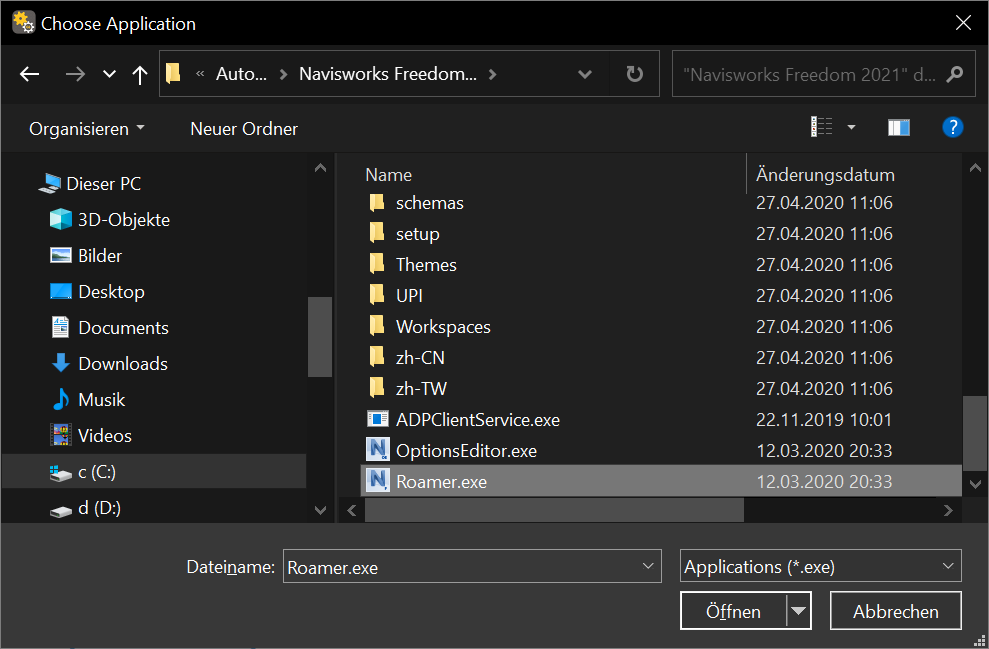Click the forward navigation arrow
989x649 pixels.
coord(75,74)
